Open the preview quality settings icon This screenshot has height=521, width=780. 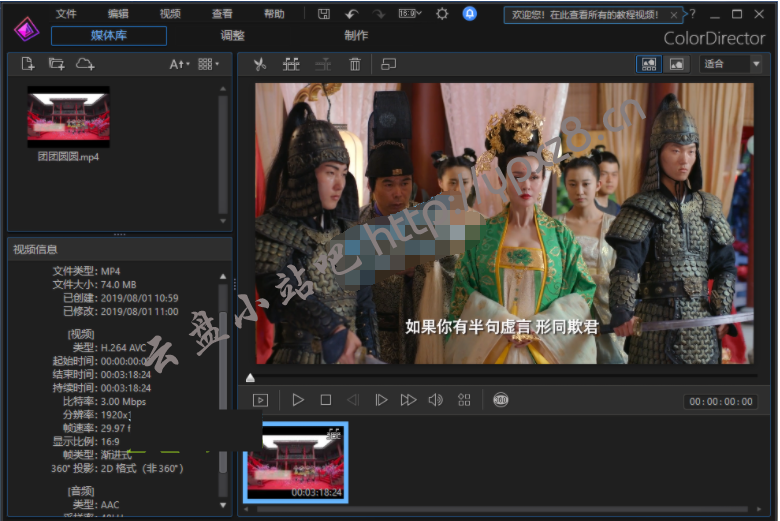coord(464,400)
